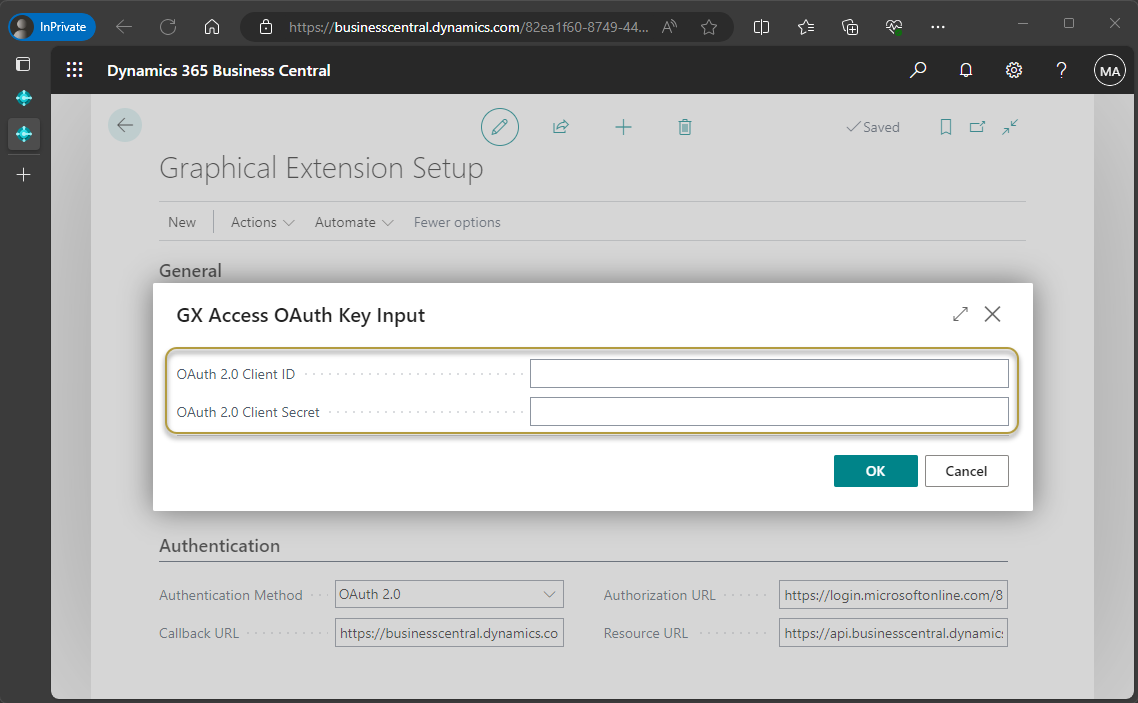Select the Edit pencil icon
This screenshot has height=703, width=1138.
[x=499, y=127]
